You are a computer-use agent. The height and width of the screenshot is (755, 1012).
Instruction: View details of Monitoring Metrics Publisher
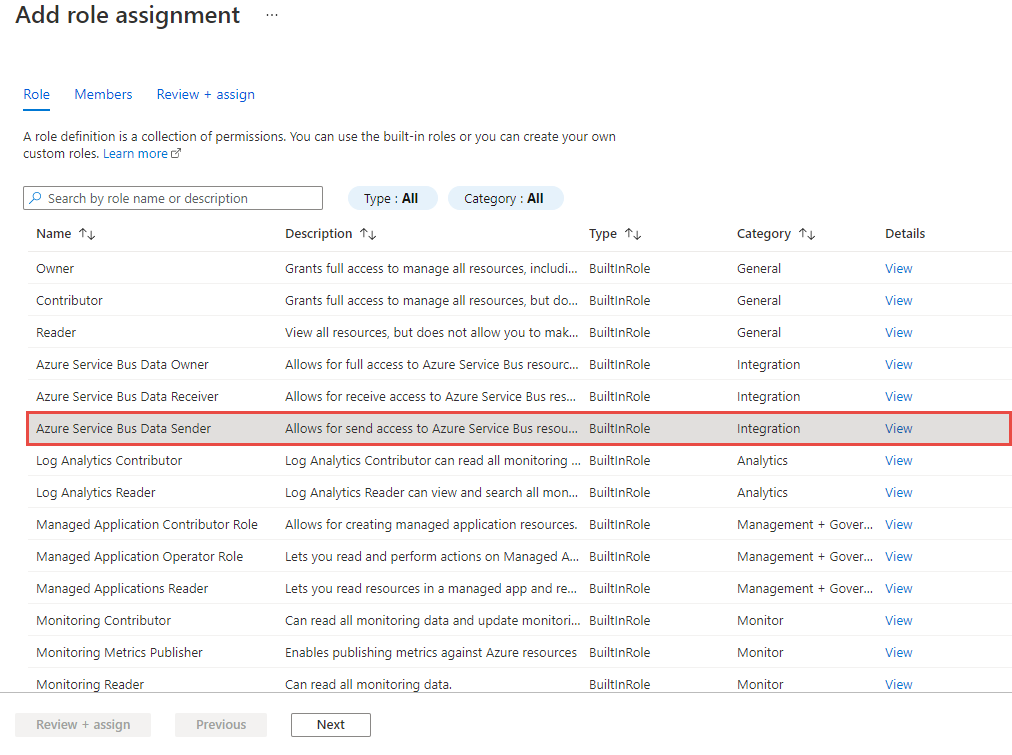[x=898, y=652]
